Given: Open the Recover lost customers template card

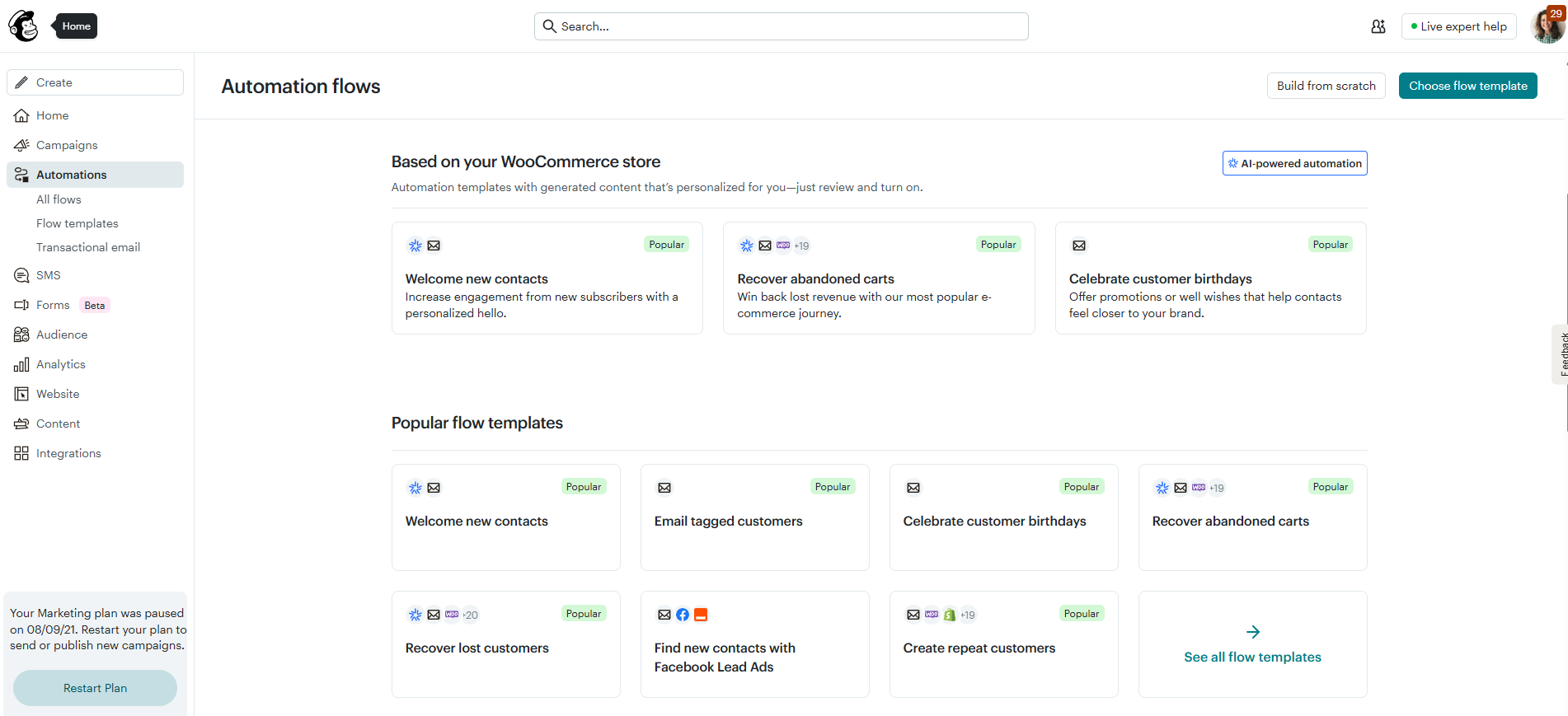Looking at the screenshot, I should [505, 644].
